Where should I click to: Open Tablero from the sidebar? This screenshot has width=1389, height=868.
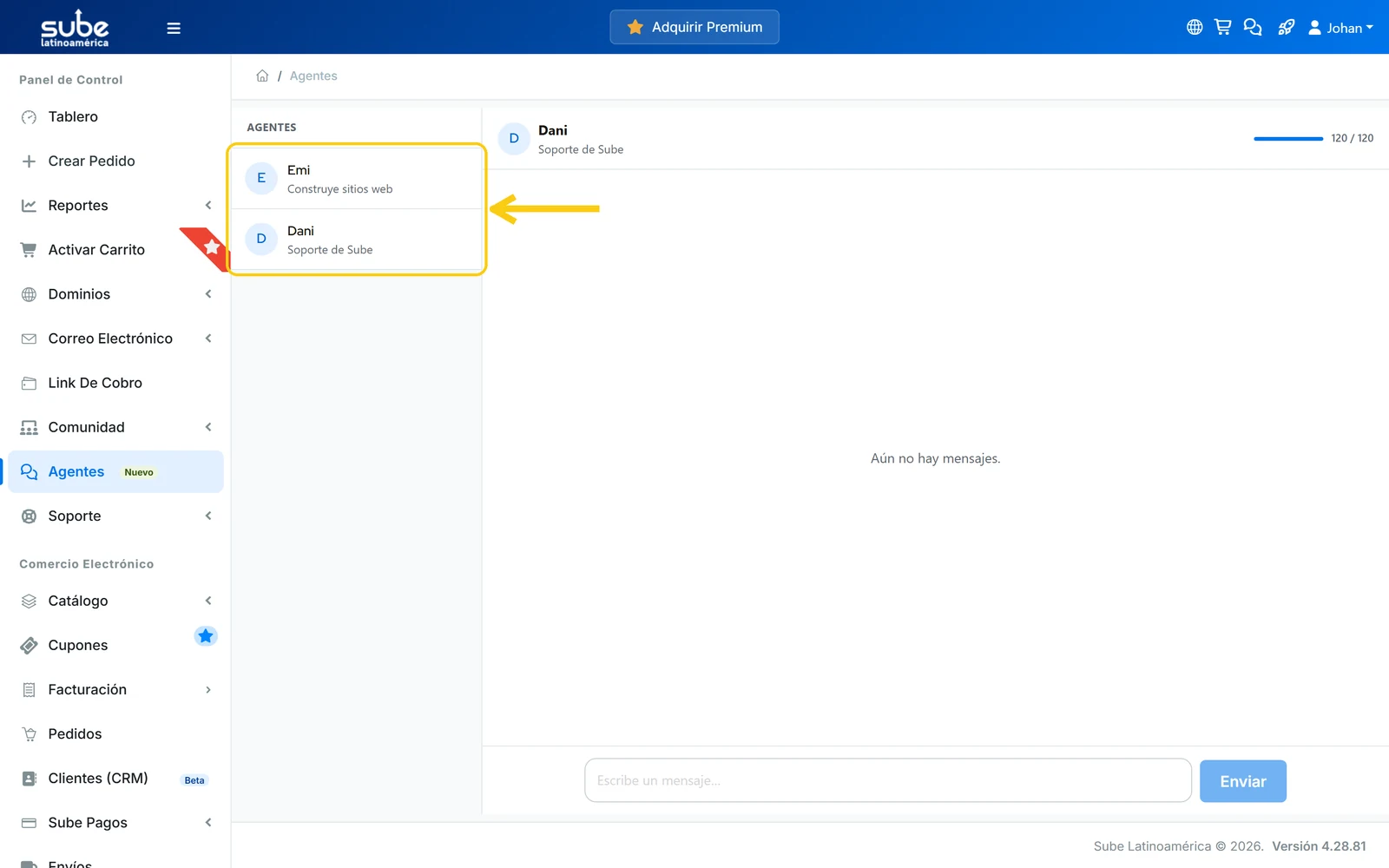(x=115, y=116)
